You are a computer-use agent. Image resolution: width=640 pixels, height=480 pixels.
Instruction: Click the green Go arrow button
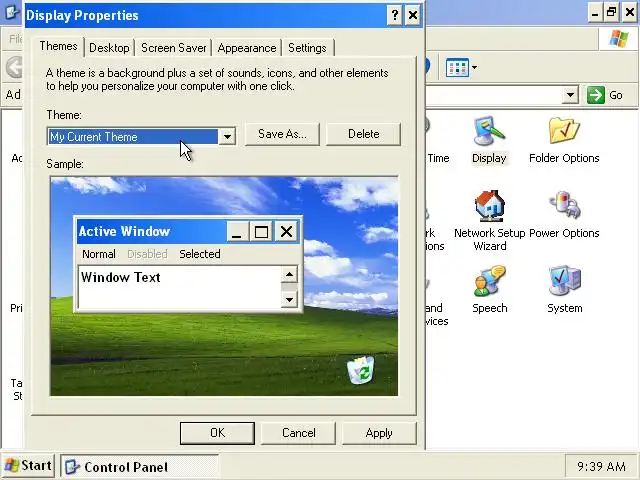[596, 95]
